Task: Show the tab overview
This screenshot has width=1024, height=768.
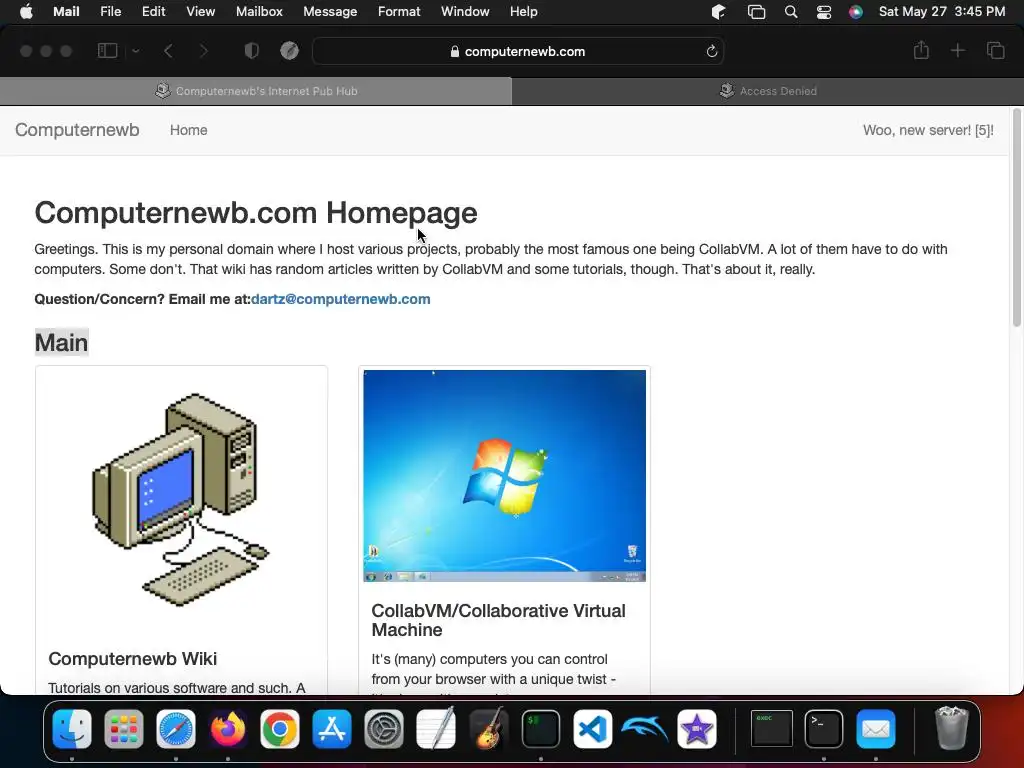Action: [995, 50]
